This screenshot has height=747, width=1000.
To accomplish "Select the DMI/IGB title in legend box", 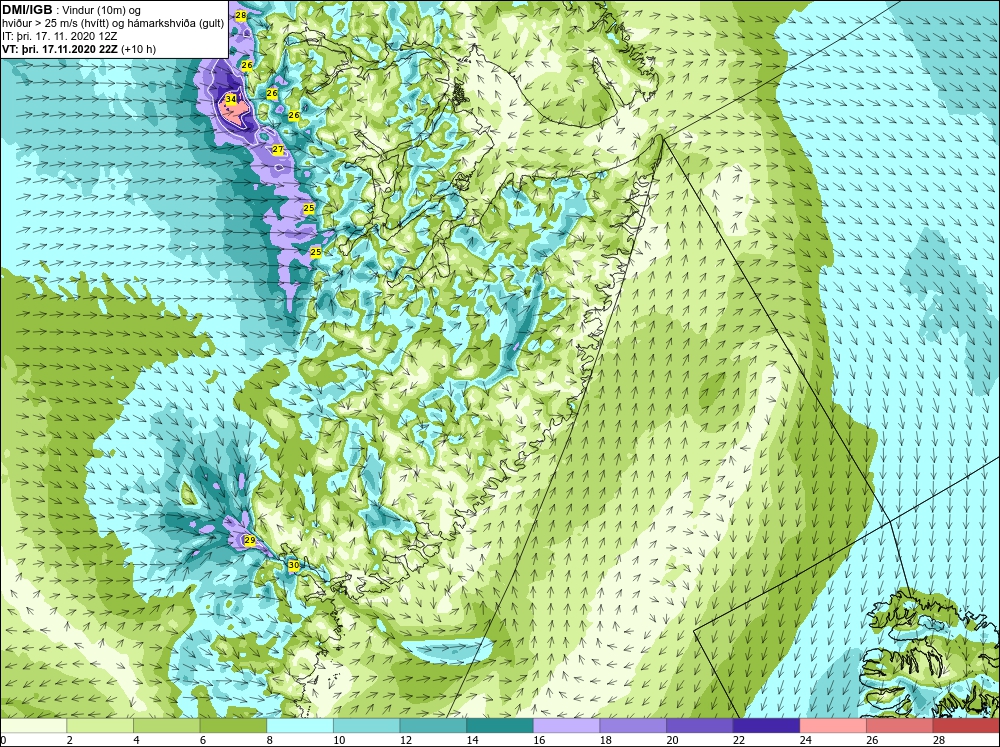I will click(x=27, y=10).
